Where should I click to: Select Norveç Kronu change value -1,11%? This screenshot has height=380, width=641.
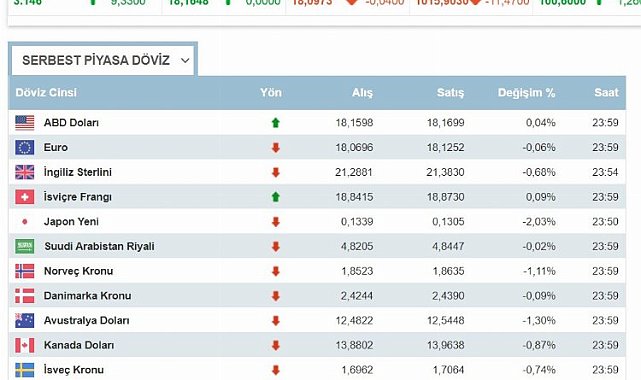(x=539, y=271)
